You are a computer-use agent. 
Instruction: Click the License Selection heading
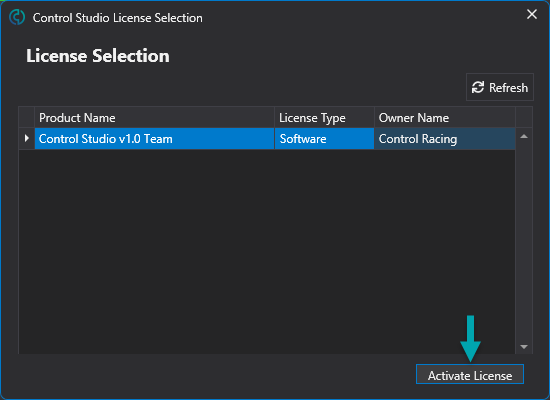pyautogui.click(x=98, y=56)
